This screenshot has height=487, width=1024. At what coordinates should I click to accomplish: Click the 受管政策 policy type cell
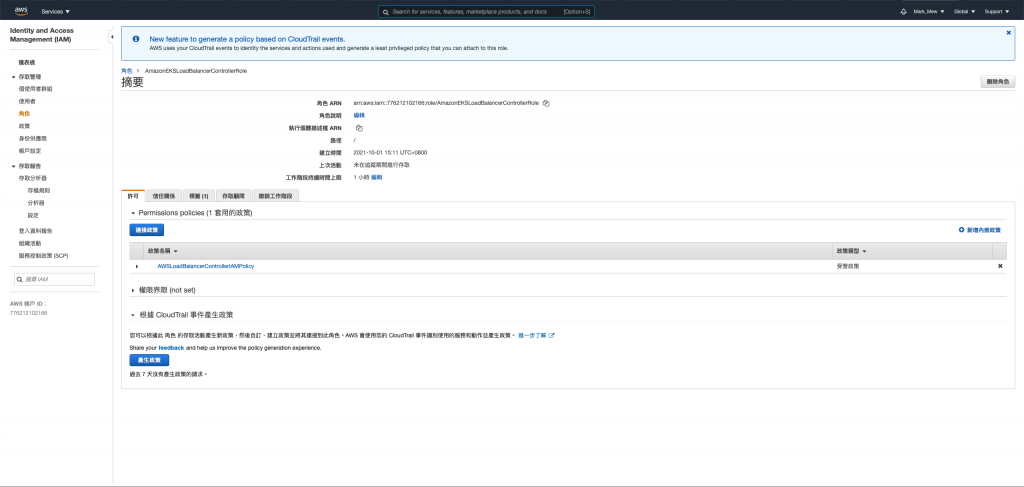[x=848, y=266]
